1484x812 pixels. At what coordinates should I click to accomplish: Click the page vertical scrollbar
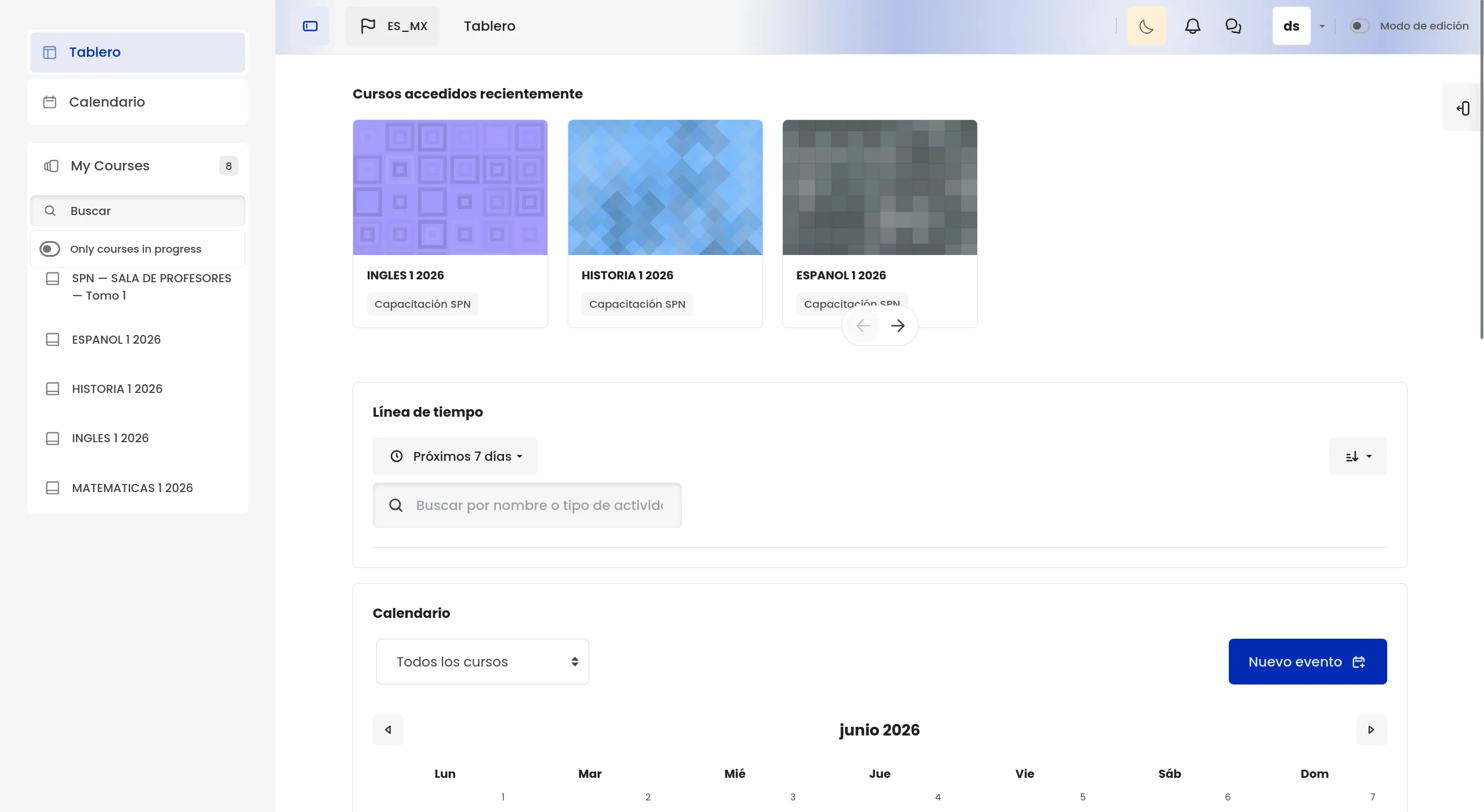pos(1482,169)
